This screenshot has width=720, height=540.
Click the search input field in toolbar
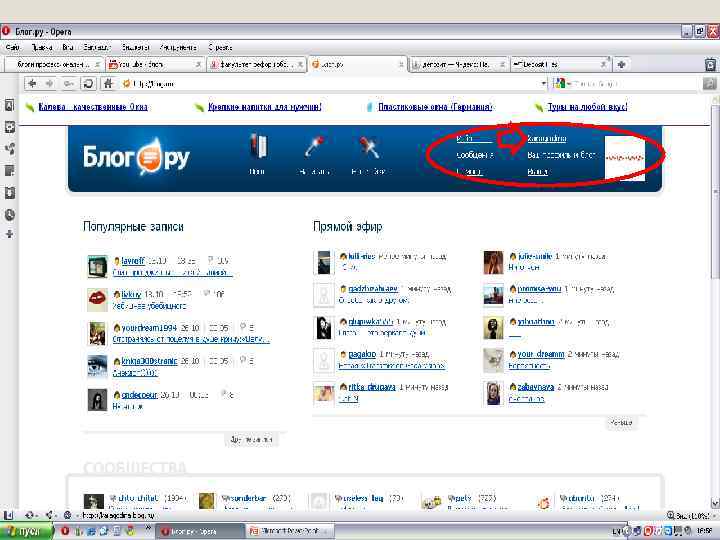[634, 84]
